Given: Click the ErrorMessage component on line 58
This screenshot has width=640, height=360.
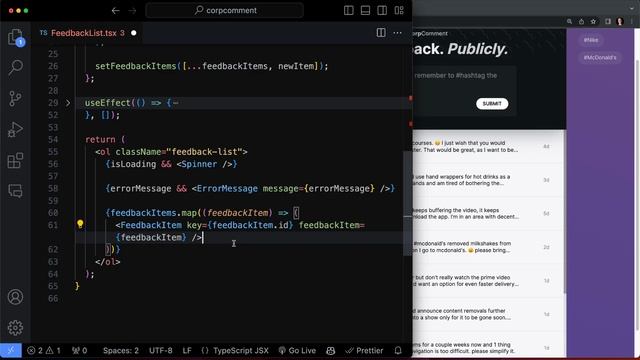Looking at the screenshot, I should (227, 189).
